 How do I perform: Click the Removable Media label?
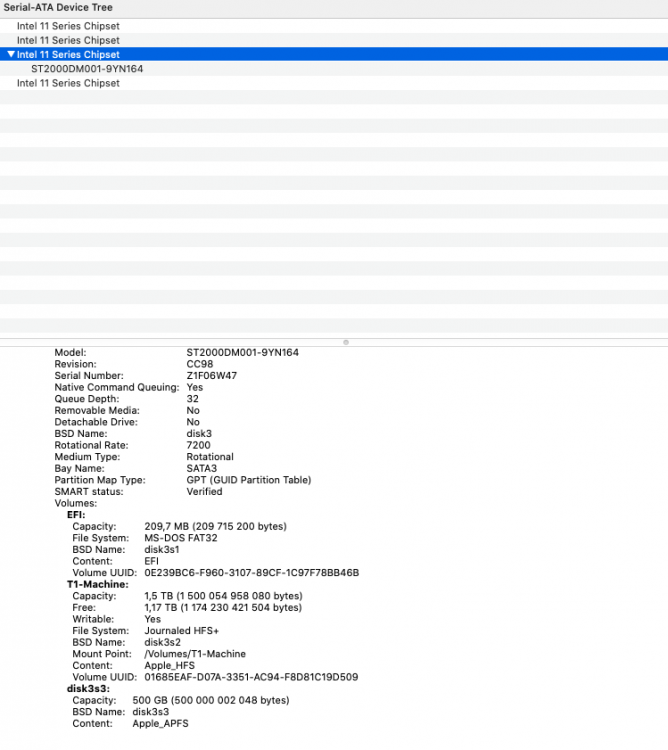(x=97, y=410)
